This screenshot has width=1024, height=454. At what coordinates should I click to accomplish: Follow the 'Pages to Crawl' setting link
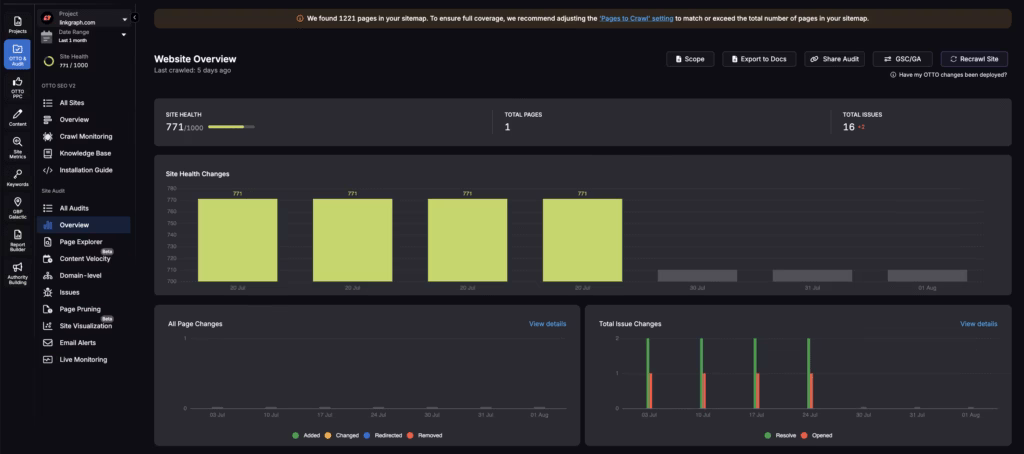point(636,18)
